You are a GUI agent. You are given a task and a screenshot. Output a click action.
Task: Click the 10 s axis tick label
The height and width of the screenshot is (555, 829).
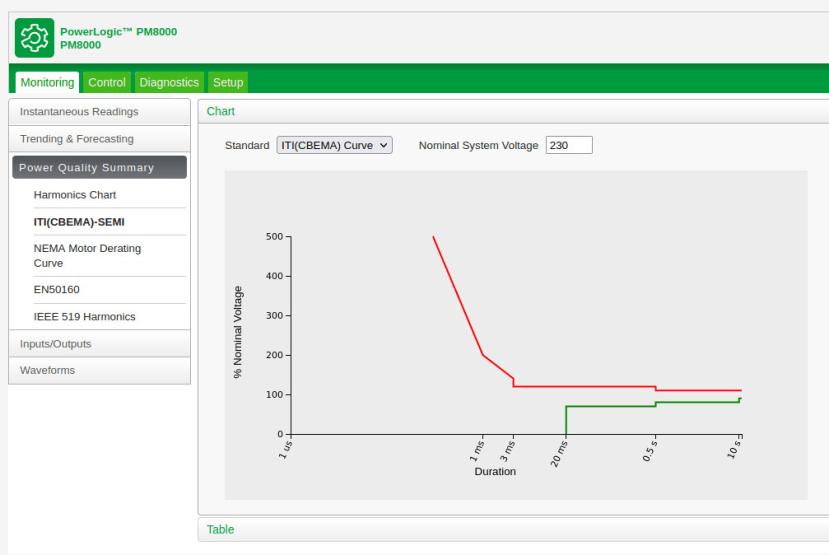[734, 450]
